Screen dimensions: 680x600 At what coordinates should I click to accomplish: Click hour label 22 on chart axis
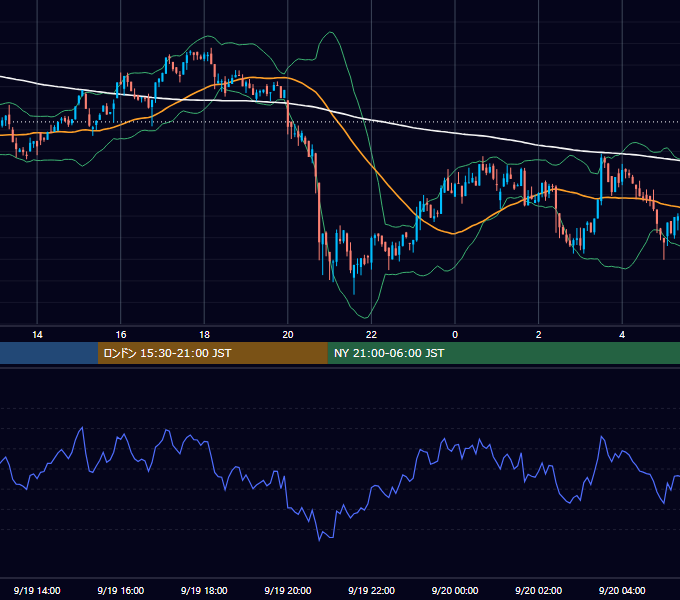tap(371, 335)
